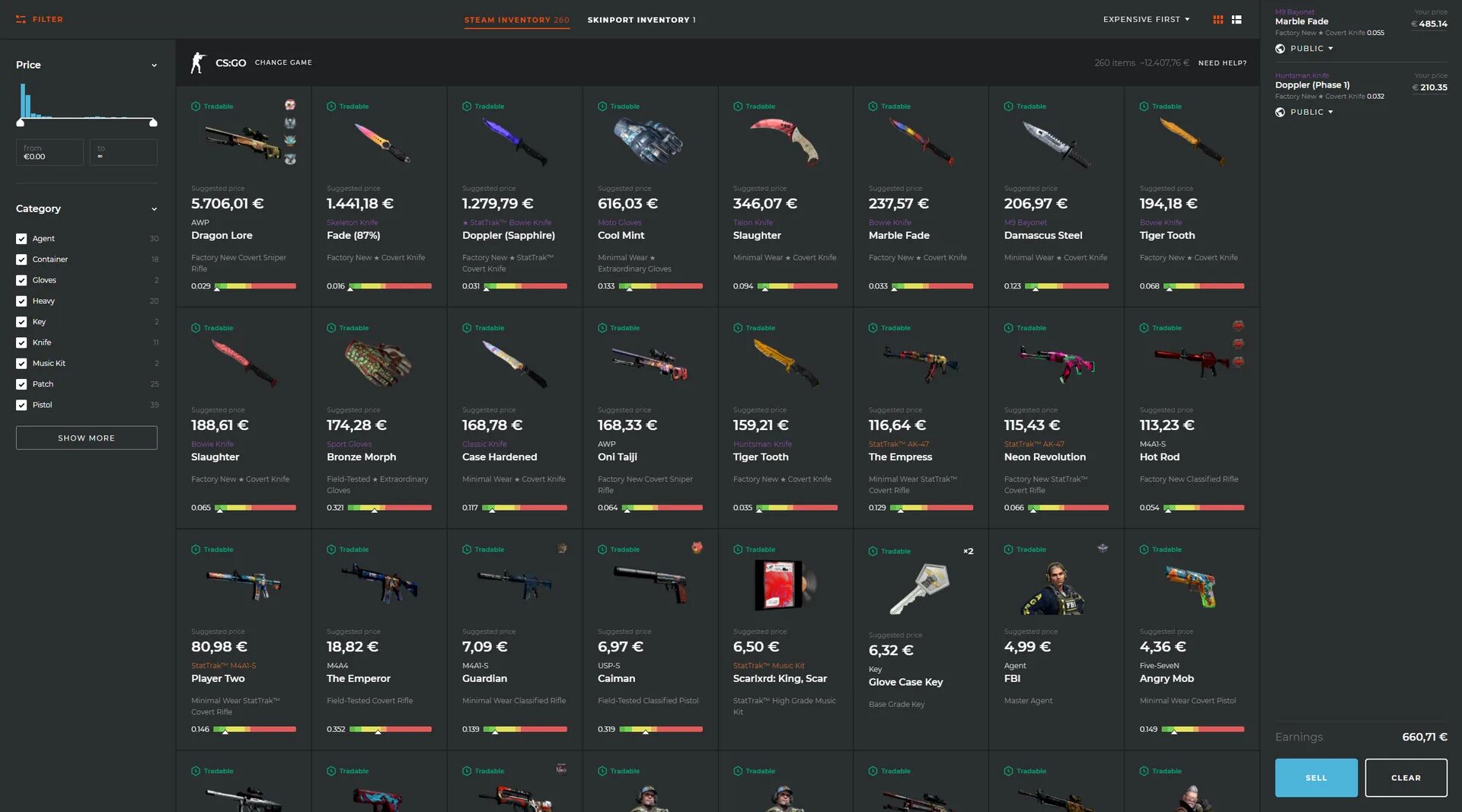The height and width of the screenshot is (812, 1462).
Task: Switch to grid view layout
Action: pos(1218,19)
